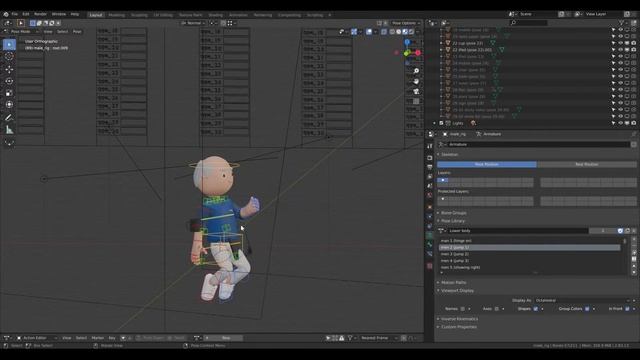Open the viewport Select menu
Viewport: 640px width, 360px height.
point(62,31)
